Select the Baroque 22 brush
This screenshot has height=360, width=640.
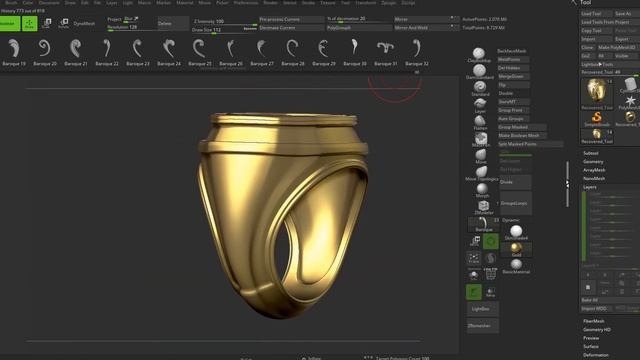tap(107, 51)
